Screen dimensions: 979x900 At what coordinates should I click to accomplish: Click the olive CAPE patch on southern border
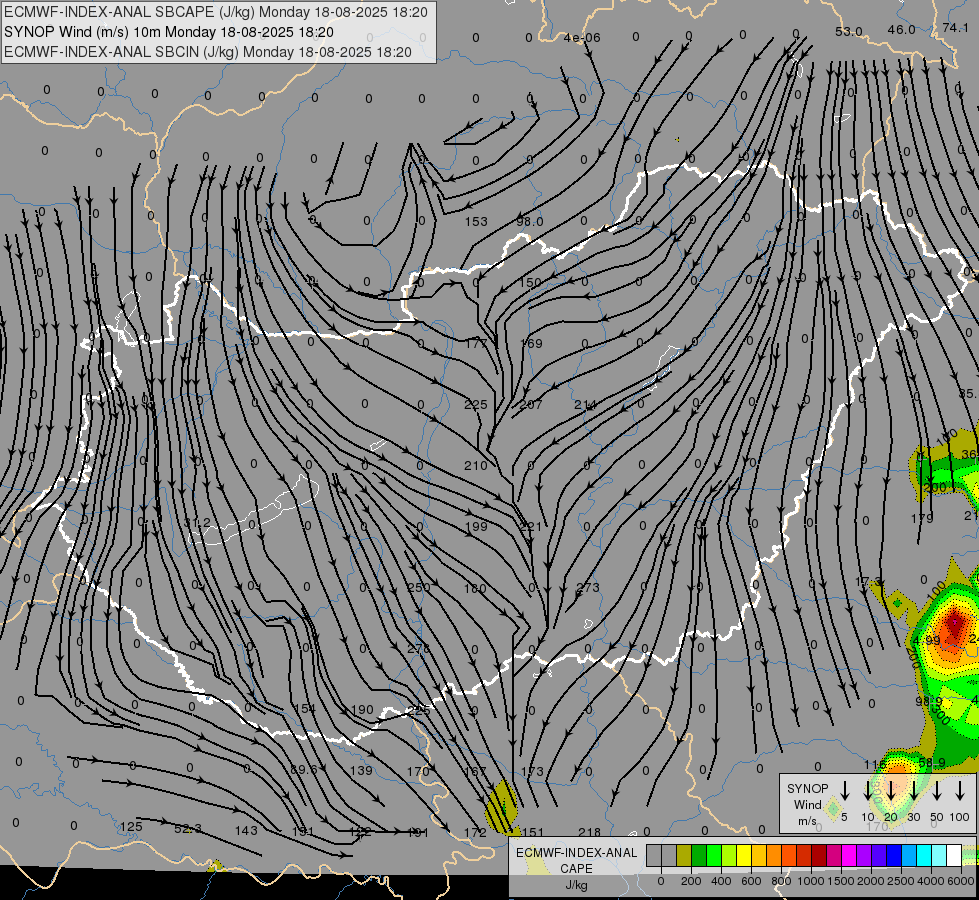[502, 807]
